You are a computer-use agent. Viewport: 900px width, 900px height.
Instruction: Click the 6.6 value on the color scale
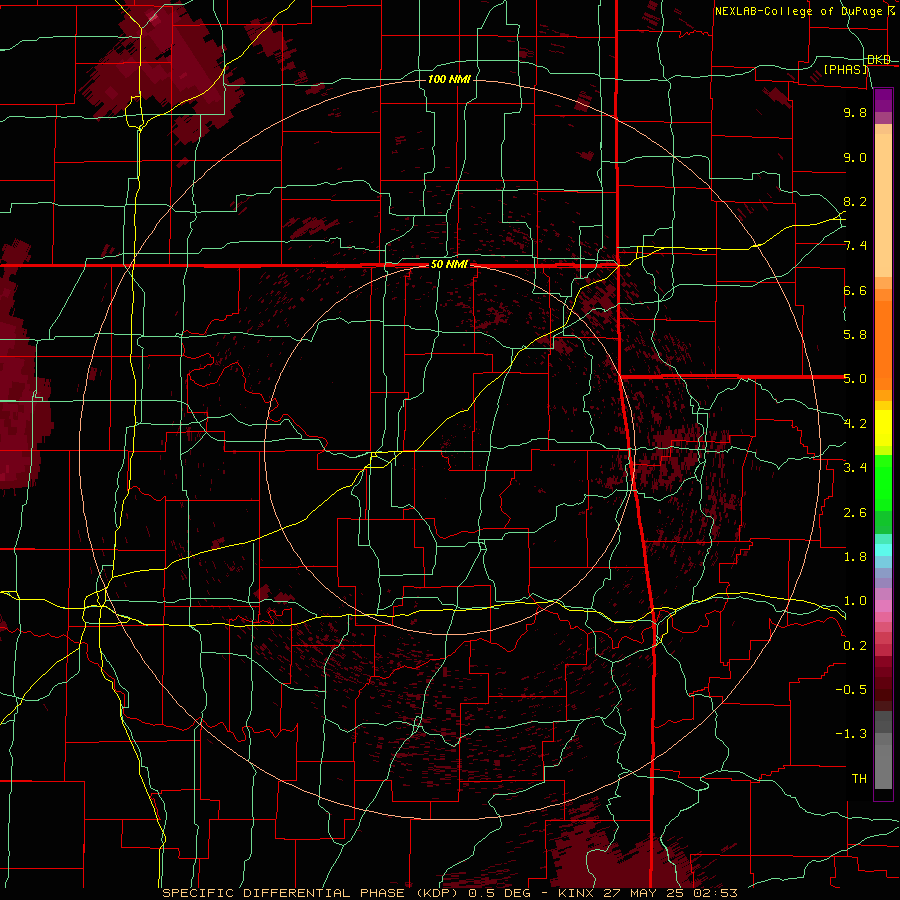pos(855,290)
